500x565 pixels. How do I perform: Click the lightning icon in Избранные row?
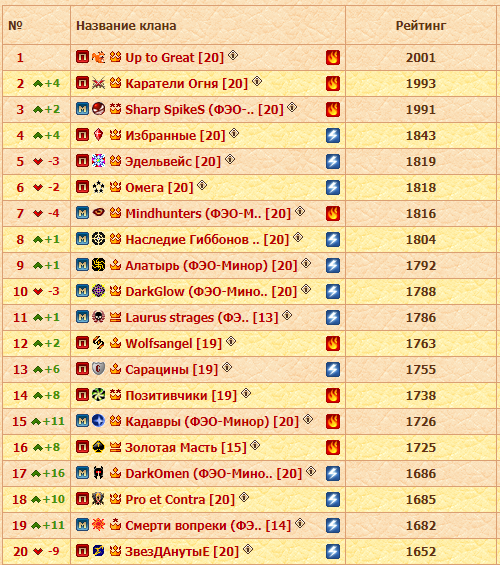pyautogui.click(x=333, y=135)
